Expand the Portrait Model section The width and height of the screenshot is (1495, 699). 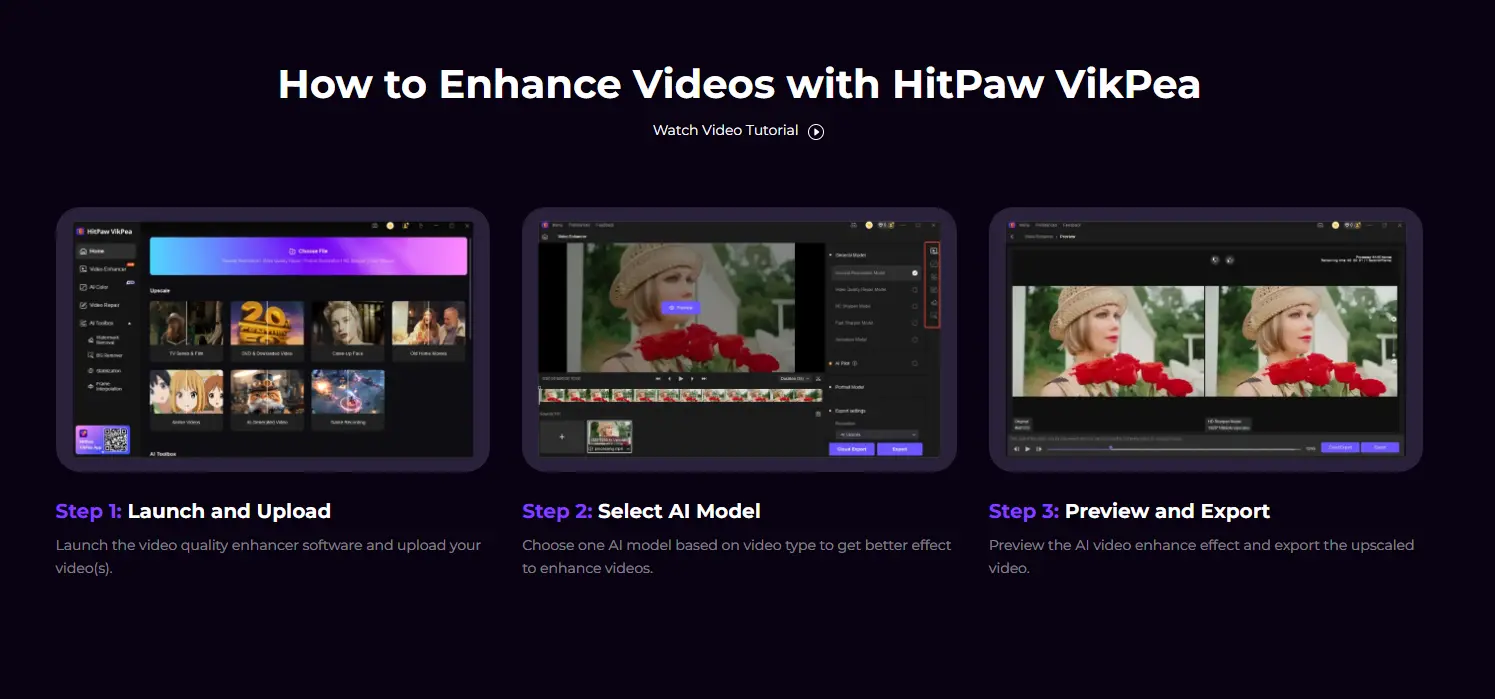[x=849, y=387]
